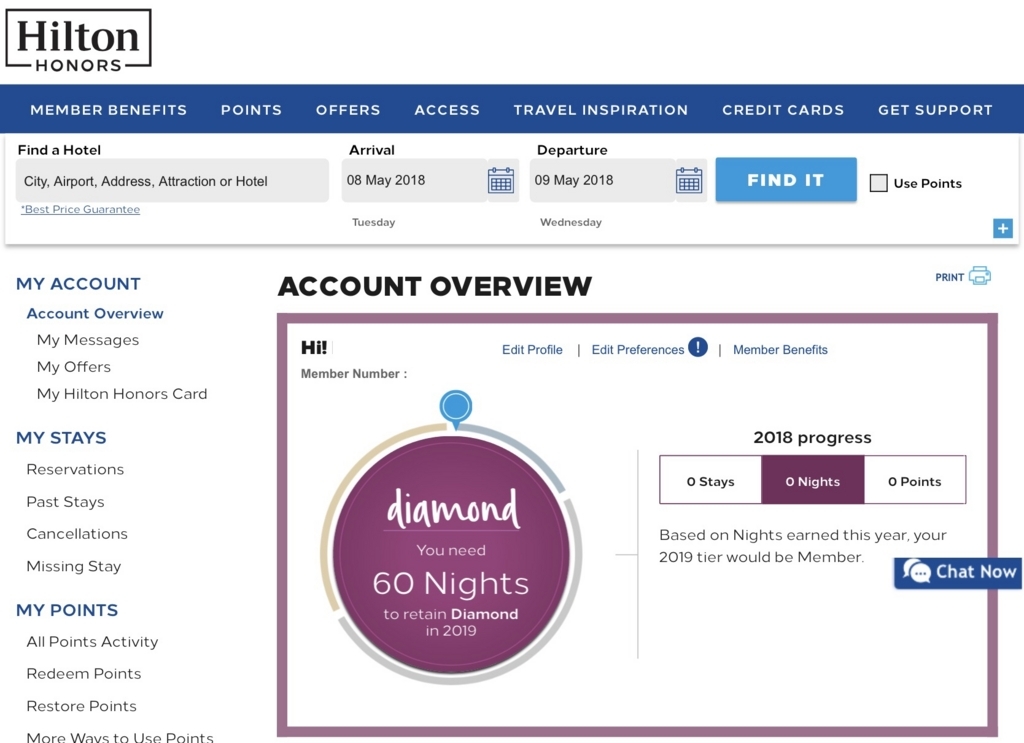Open the Best Price Guarantee link

point(80,210)
